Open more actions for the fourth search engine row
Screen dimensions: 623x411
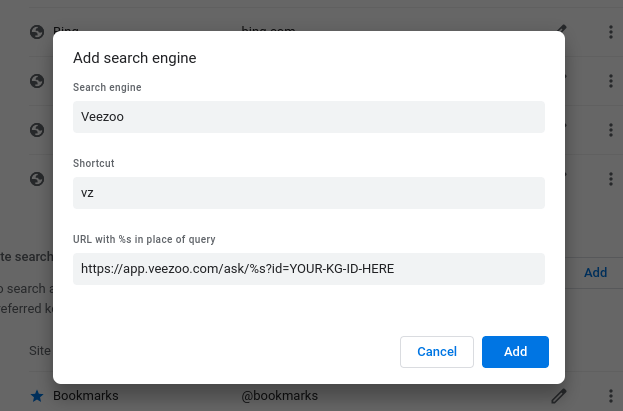(x=611, y=179)
